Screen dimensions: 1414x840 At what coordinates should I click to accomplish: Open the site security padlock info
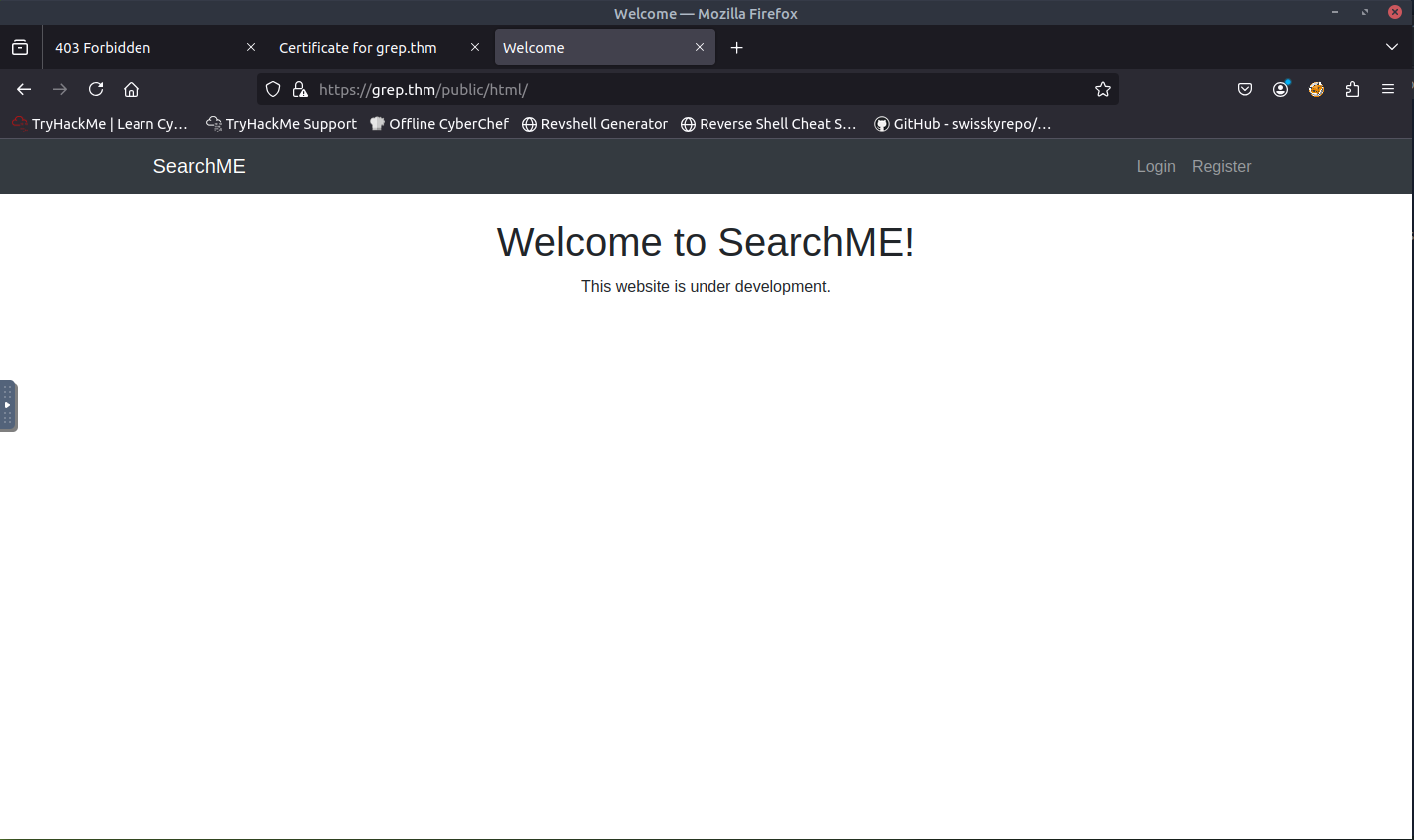coord(300,89)
